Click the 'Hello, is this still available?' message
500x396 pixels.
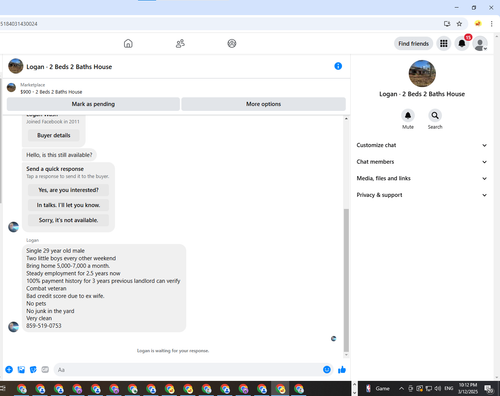pos(59,155)
